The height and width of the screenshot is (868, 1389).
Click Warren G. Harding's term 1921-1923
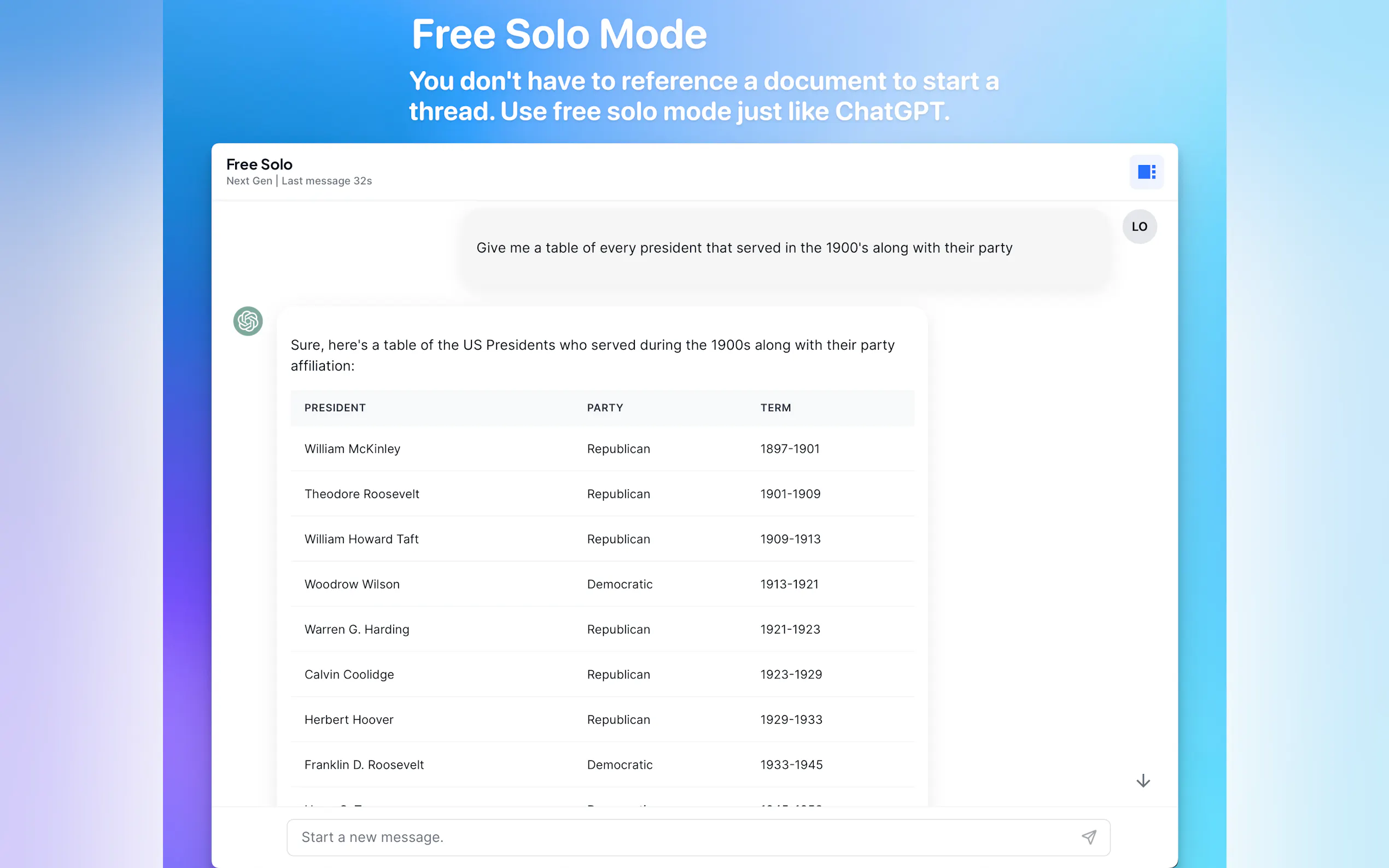(790, 629)
